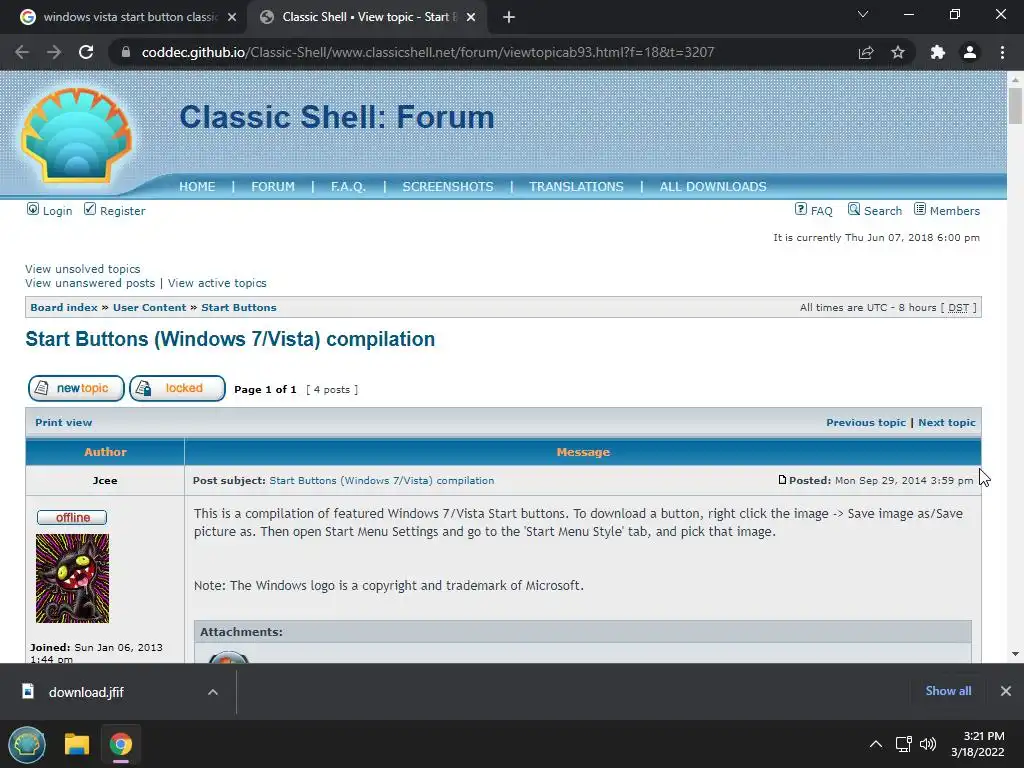Show hidden system tray icons
This screenshot has height=768, width=1024.
(x=876, y=744)
